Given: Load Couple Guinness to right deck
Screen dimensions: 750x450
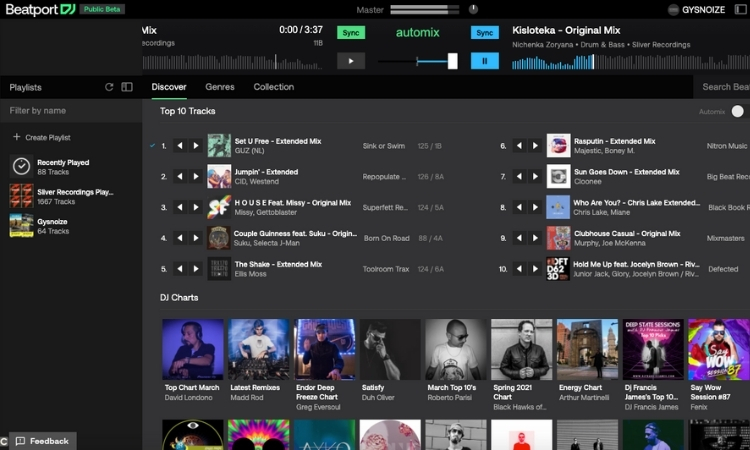Looking at the screenshot, I should (x=196, y=238).
